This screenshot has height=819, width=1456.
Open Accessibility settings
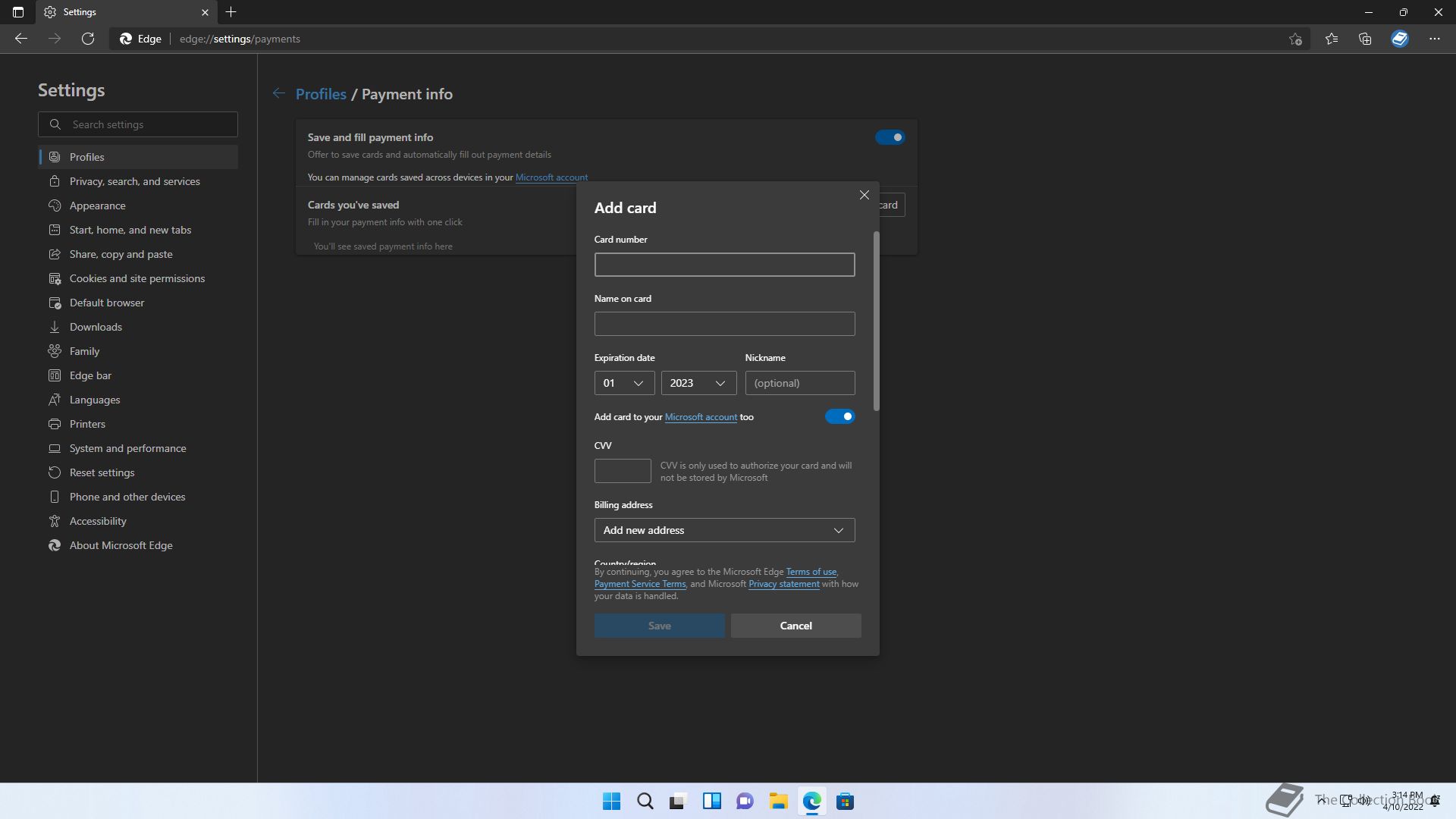pyautogui.click(x=138, y=521)
